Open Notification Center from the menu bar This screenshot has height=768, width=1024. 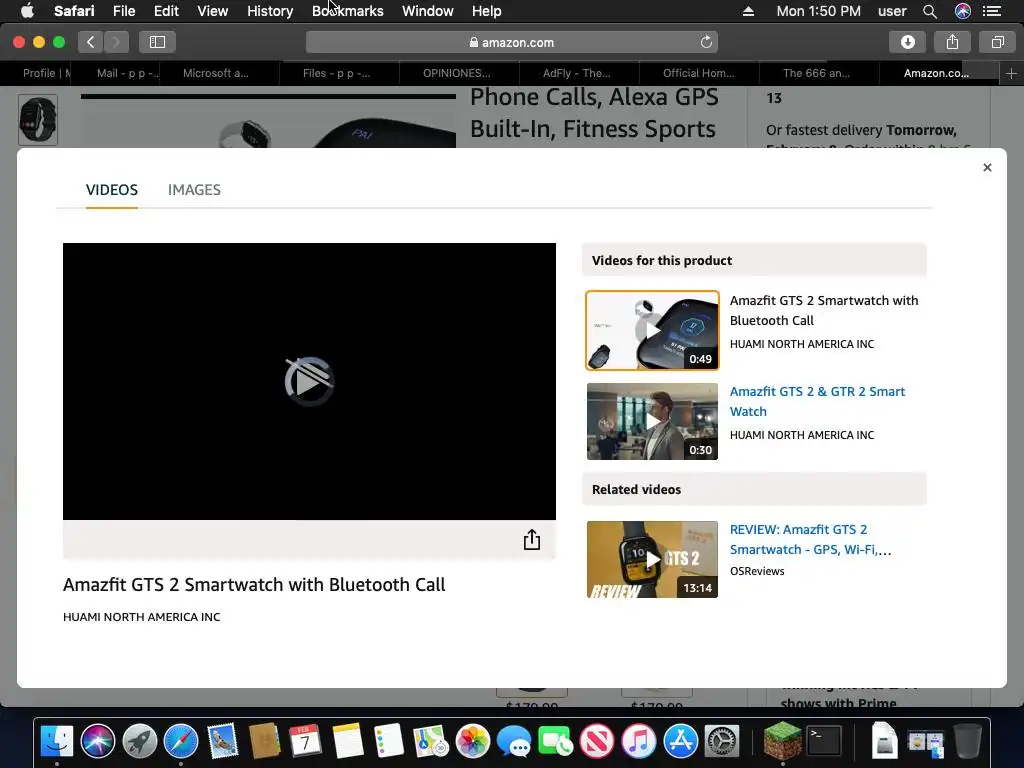pyautogui.click(x=992, y=11)
